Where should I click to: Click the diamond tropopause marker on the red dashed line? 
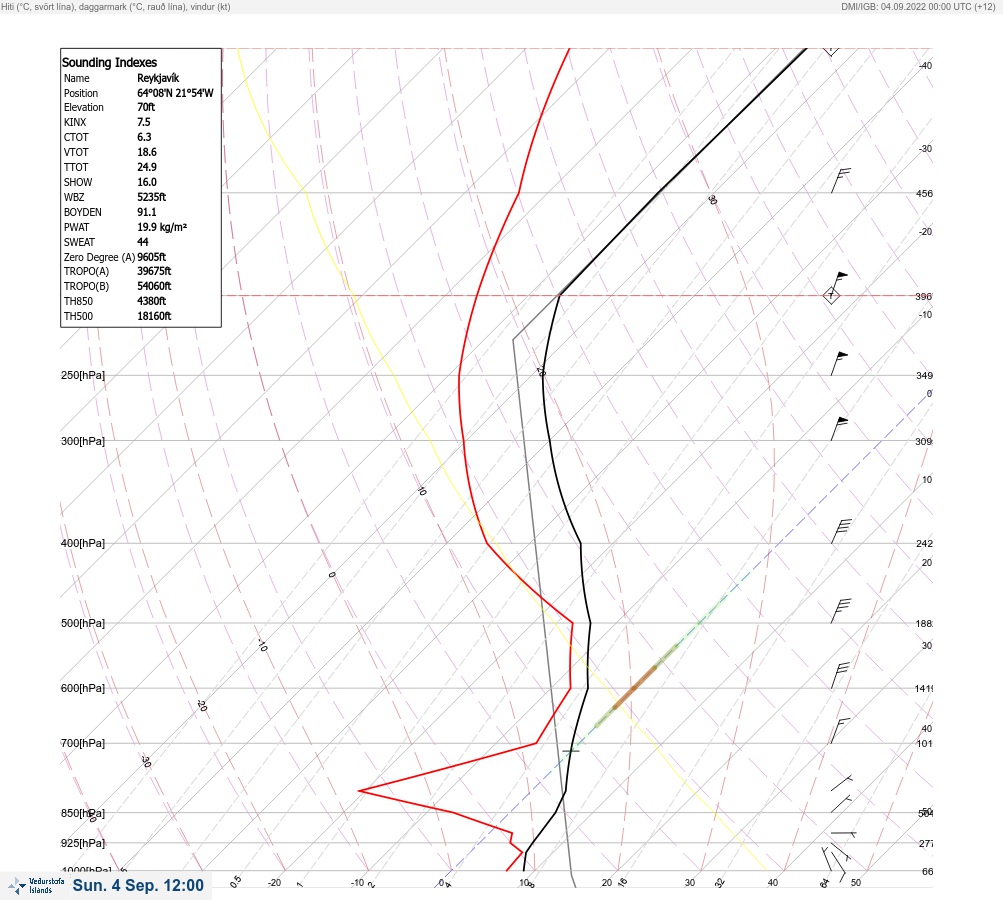pyautogui.click(x=831, y=296)
